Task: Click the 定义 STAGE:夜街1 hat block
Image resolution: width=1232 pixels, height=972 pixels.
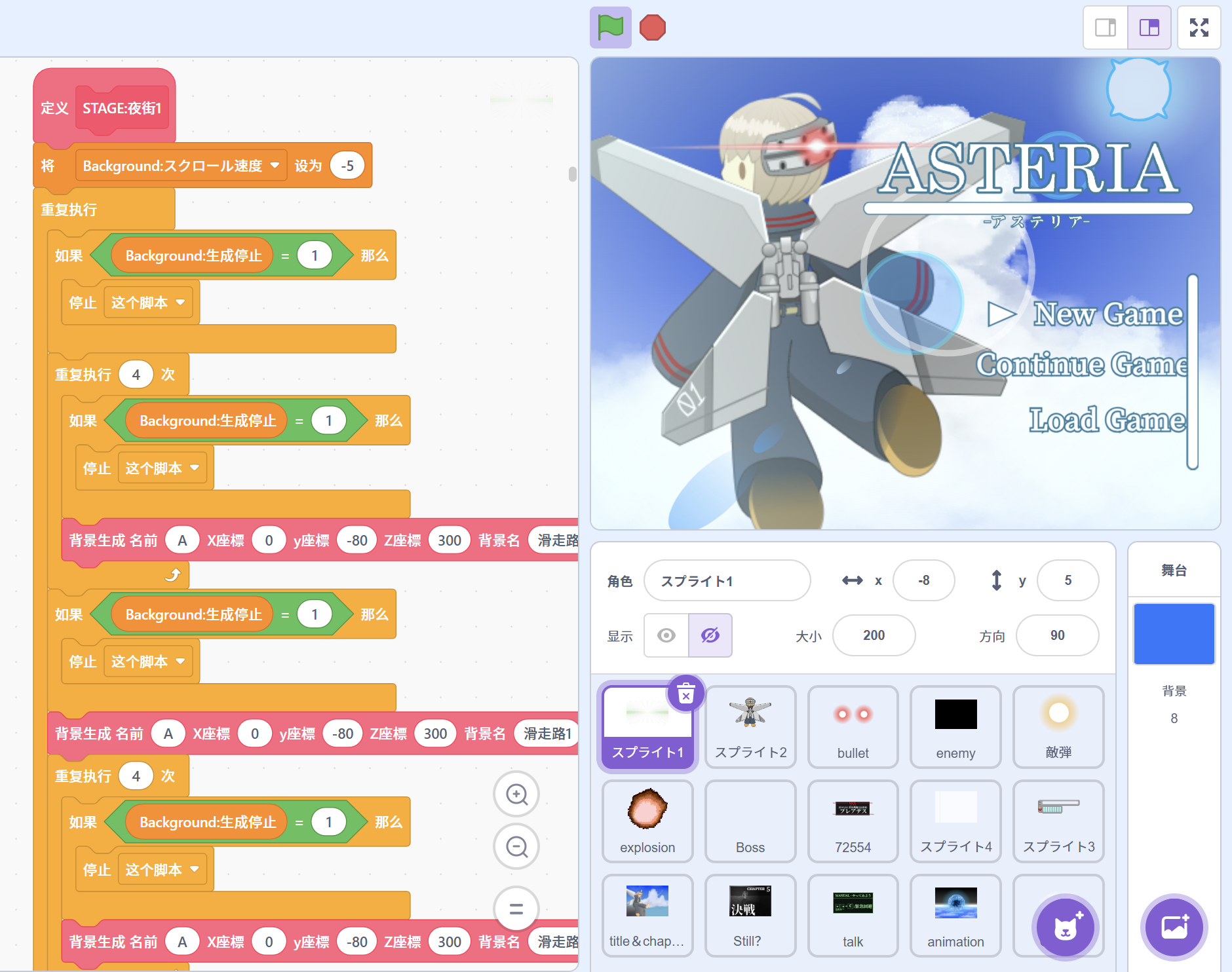Action: (104, 107)
